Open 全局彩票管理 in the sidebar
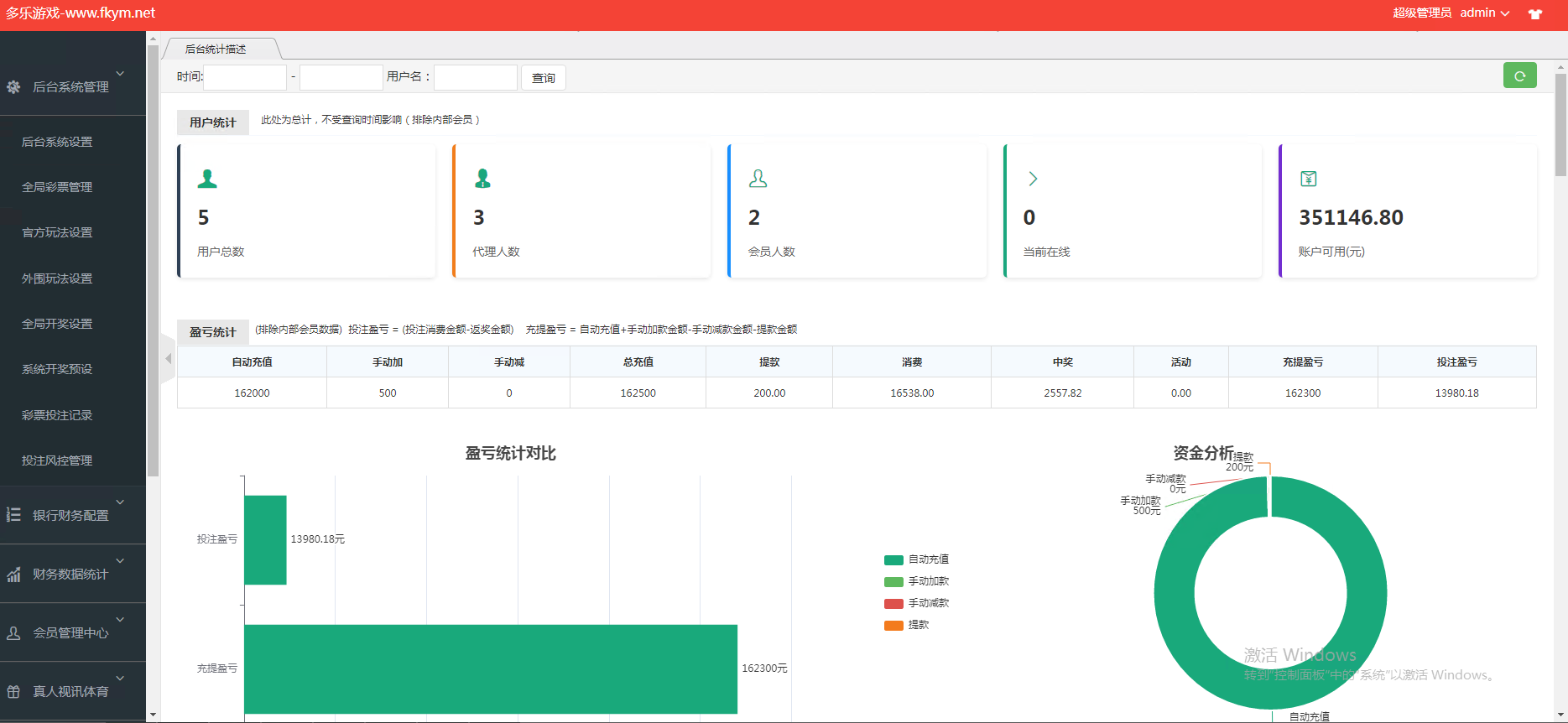Screen dimensions: 1568x723 click(x=57, y=187)
